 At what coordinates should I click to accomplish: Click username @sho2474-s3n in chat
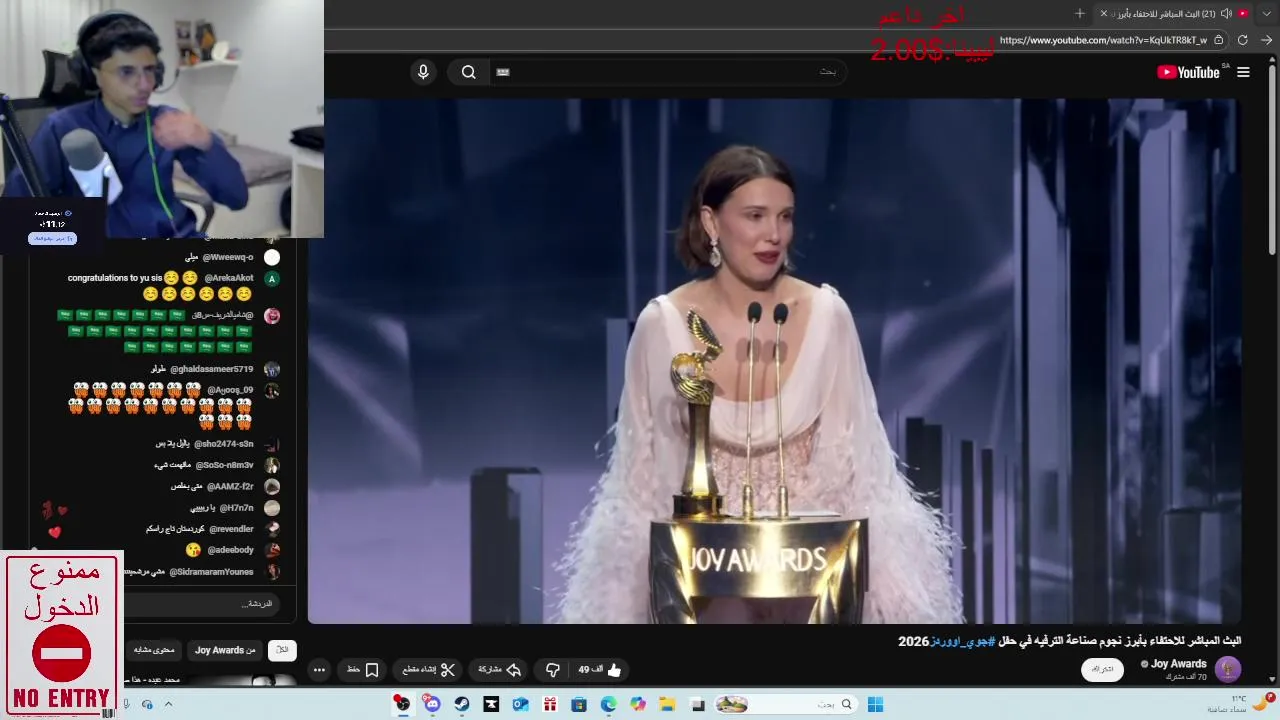pos(224,444)
